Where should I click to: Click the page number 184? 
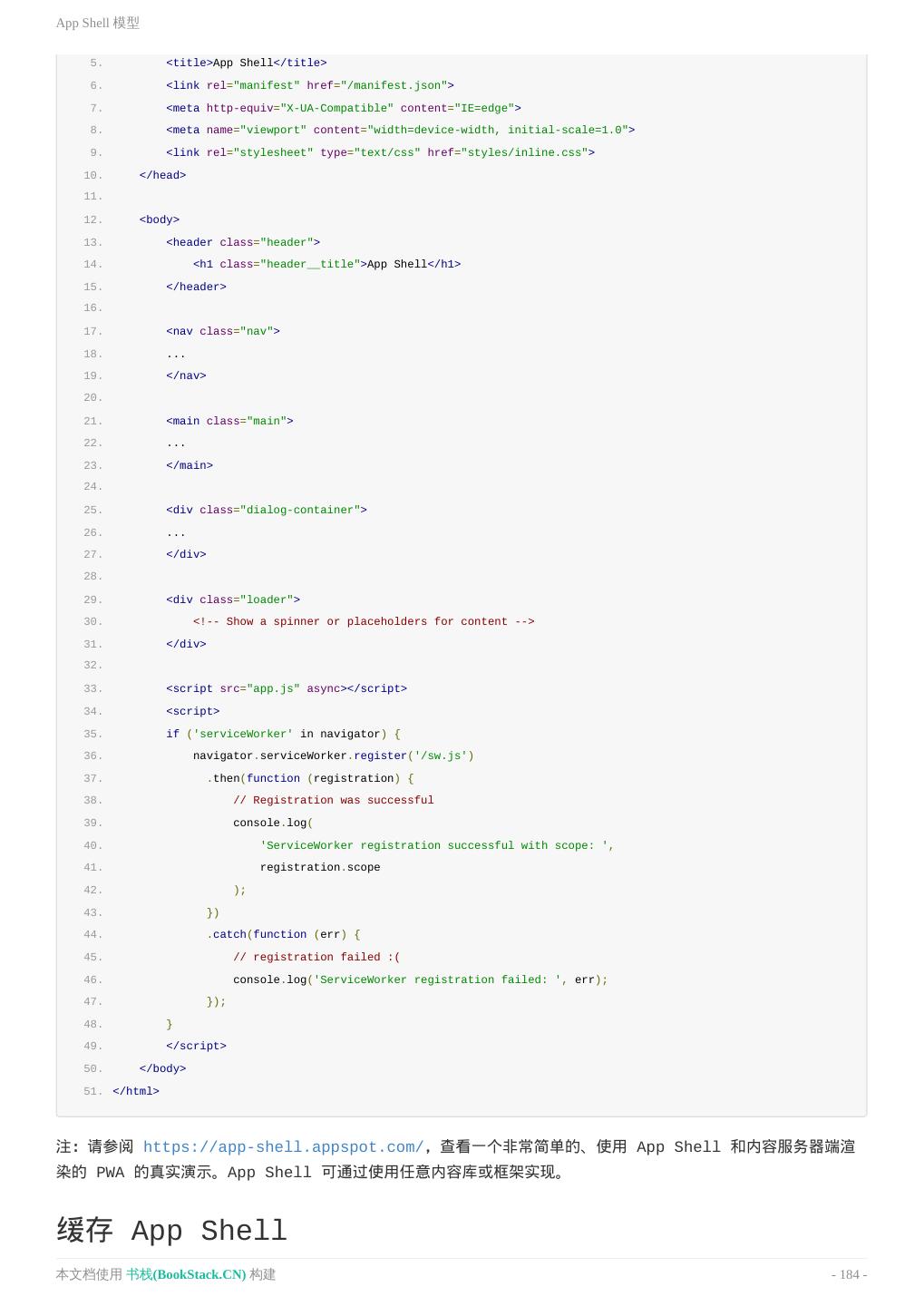pyautogui.click(x=849, y=1274)
